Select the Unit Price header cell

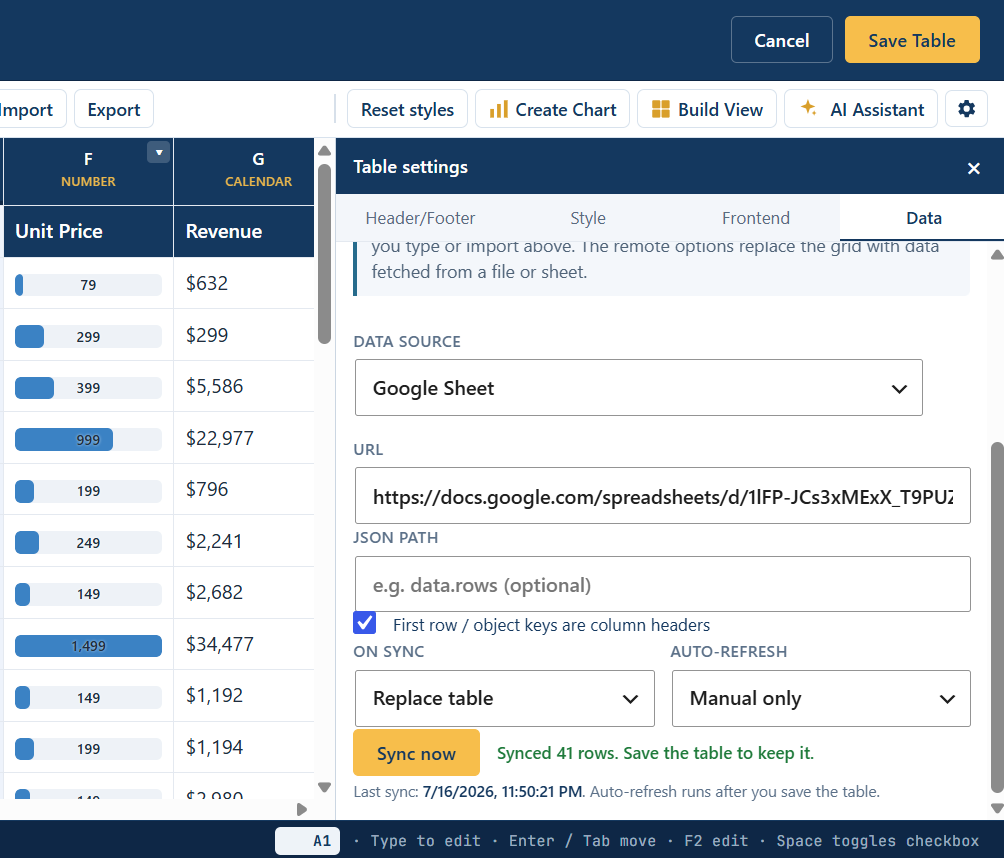[88, 231]
